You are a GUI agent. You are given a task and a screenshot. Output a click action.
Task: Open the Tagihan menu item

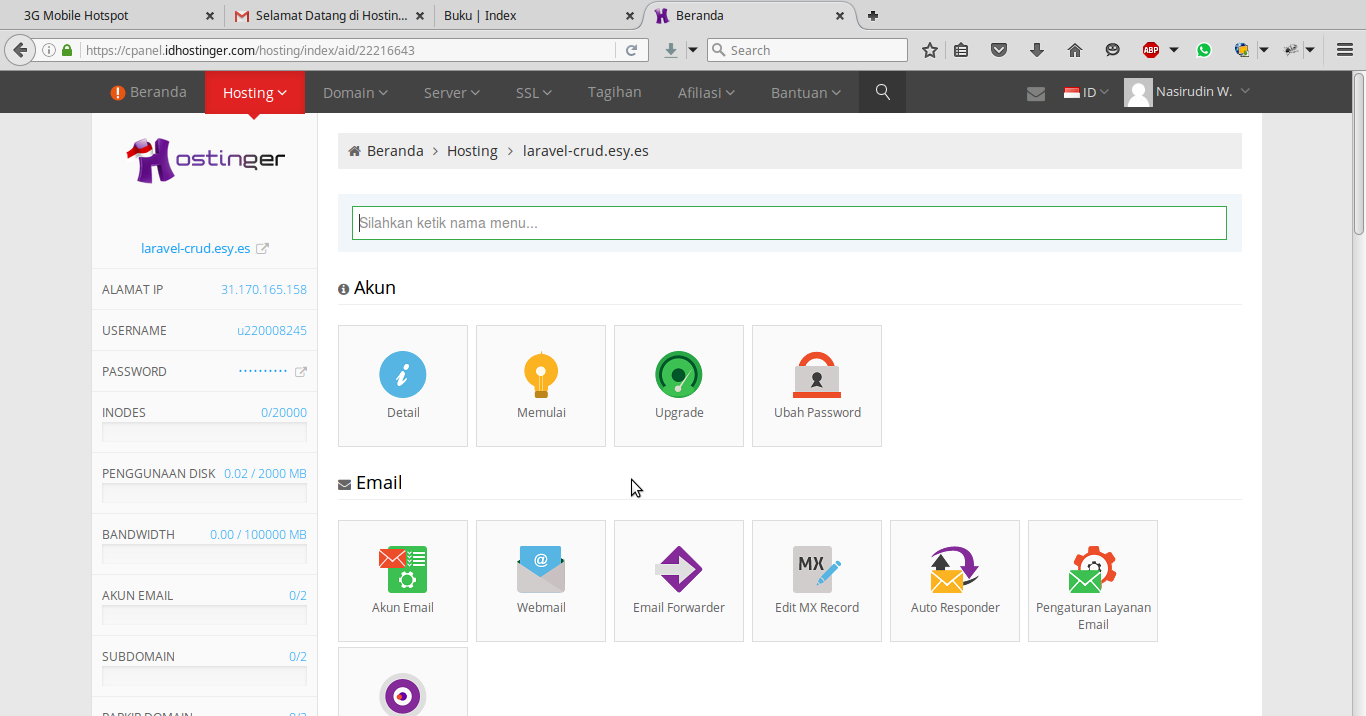tap(615, 92)
